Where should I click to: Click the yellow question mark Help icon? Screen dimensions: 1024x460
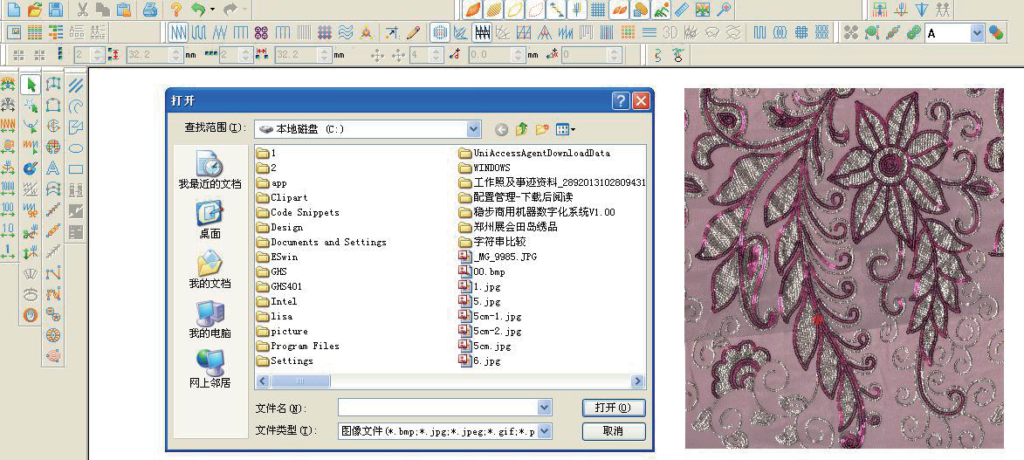(175, 10)
